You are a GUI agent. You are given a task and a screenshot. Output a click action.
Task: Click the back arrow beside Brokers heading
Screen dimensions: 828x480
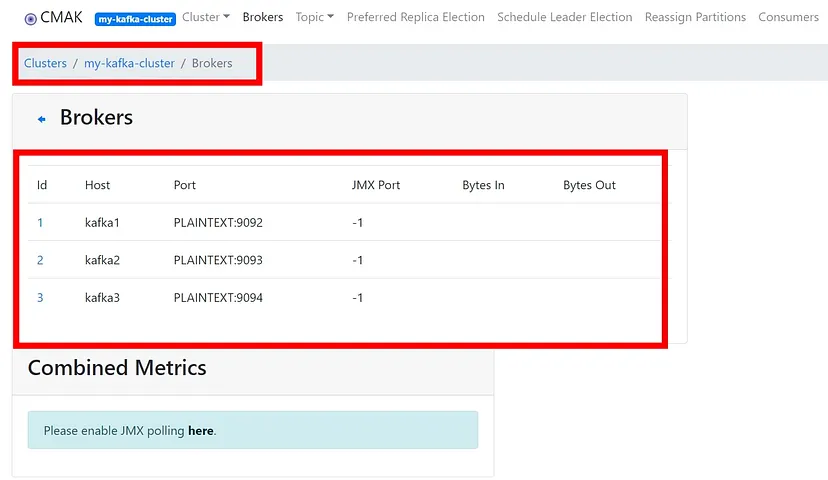[x=42, y=119]
